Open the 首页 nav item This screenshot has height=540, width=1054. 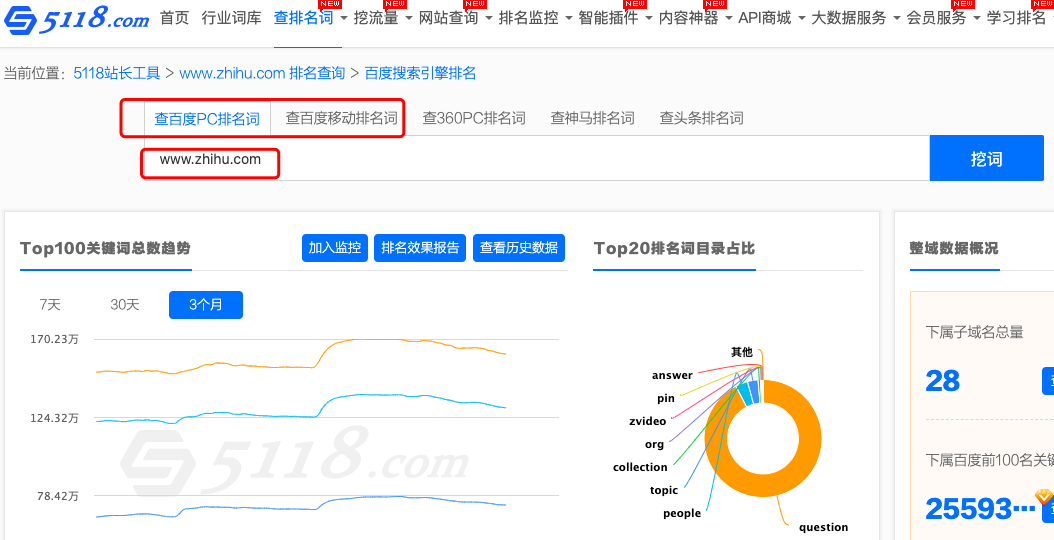[175, 18]
